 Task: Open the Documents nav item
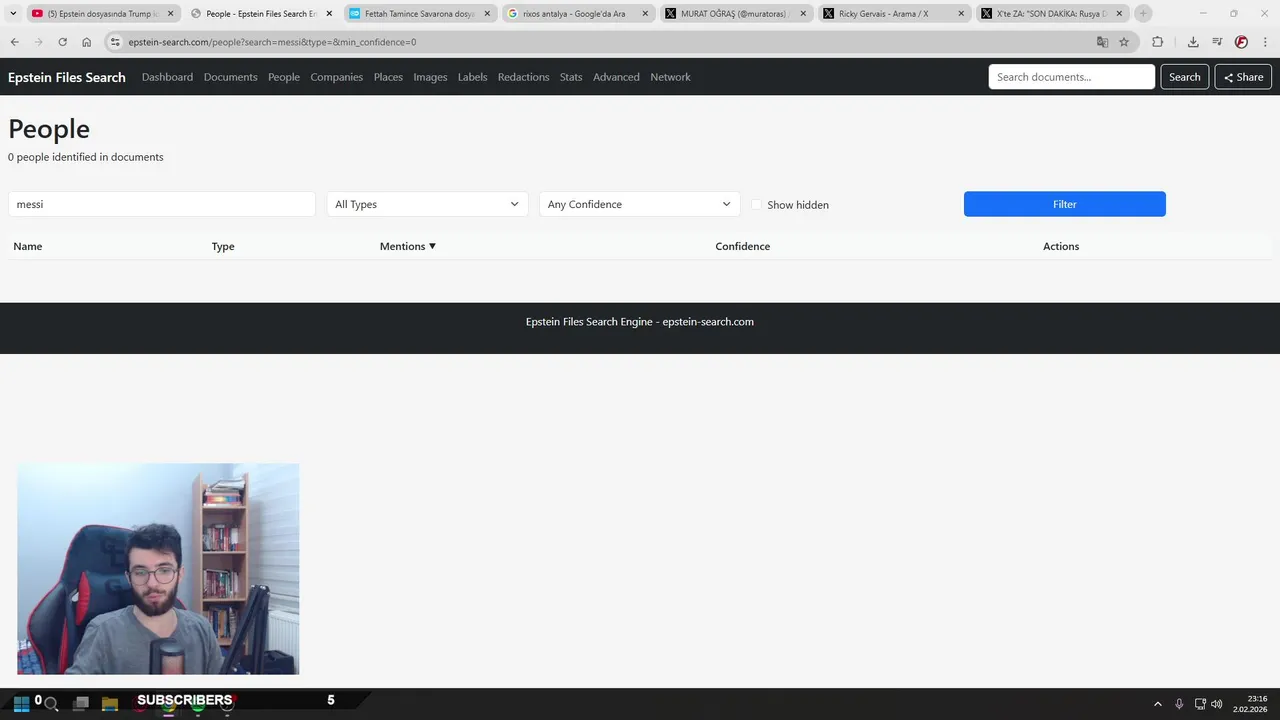click(x=230, y=77)
